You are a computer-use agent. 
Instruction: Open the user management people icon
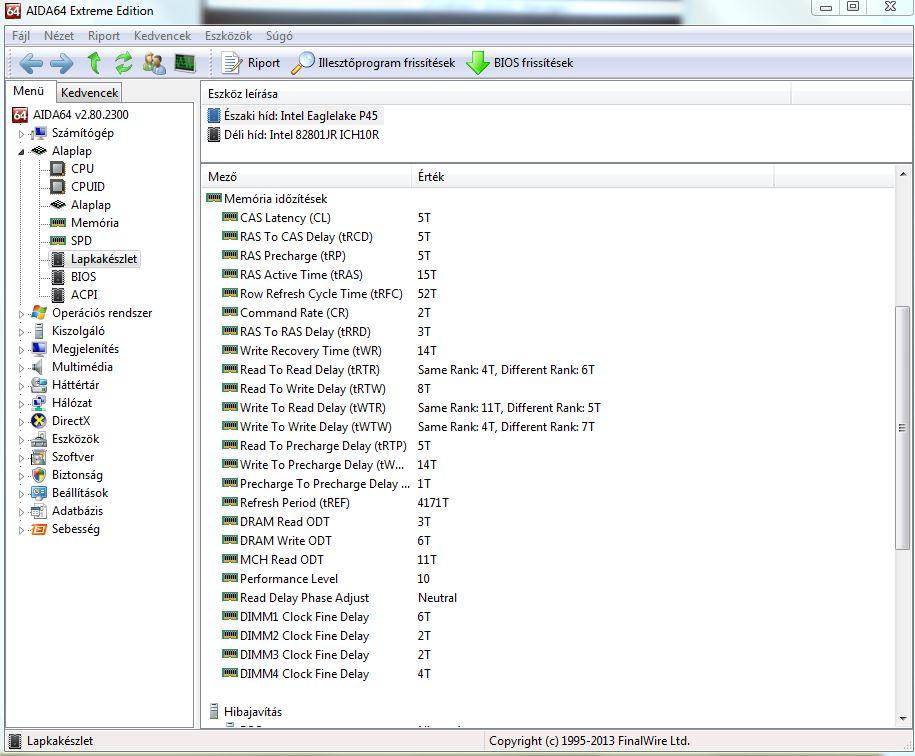pyautogui.click(x=154, y=63)
